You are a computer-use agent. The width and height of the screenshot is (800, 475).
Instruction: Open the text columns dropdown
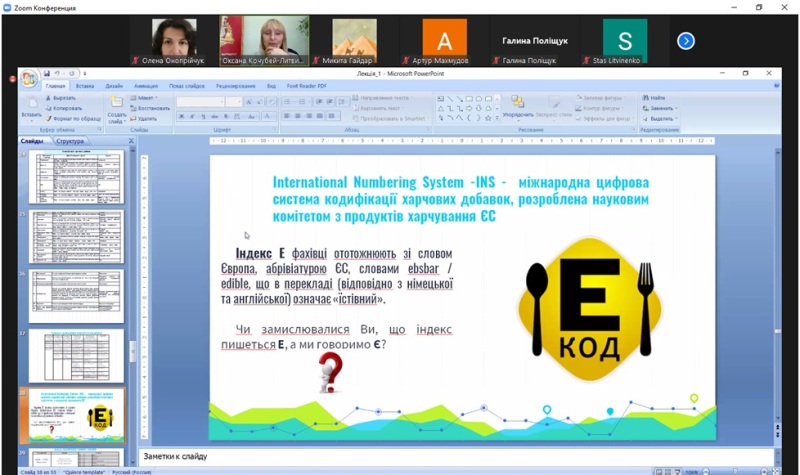click(x=332, y=116)
